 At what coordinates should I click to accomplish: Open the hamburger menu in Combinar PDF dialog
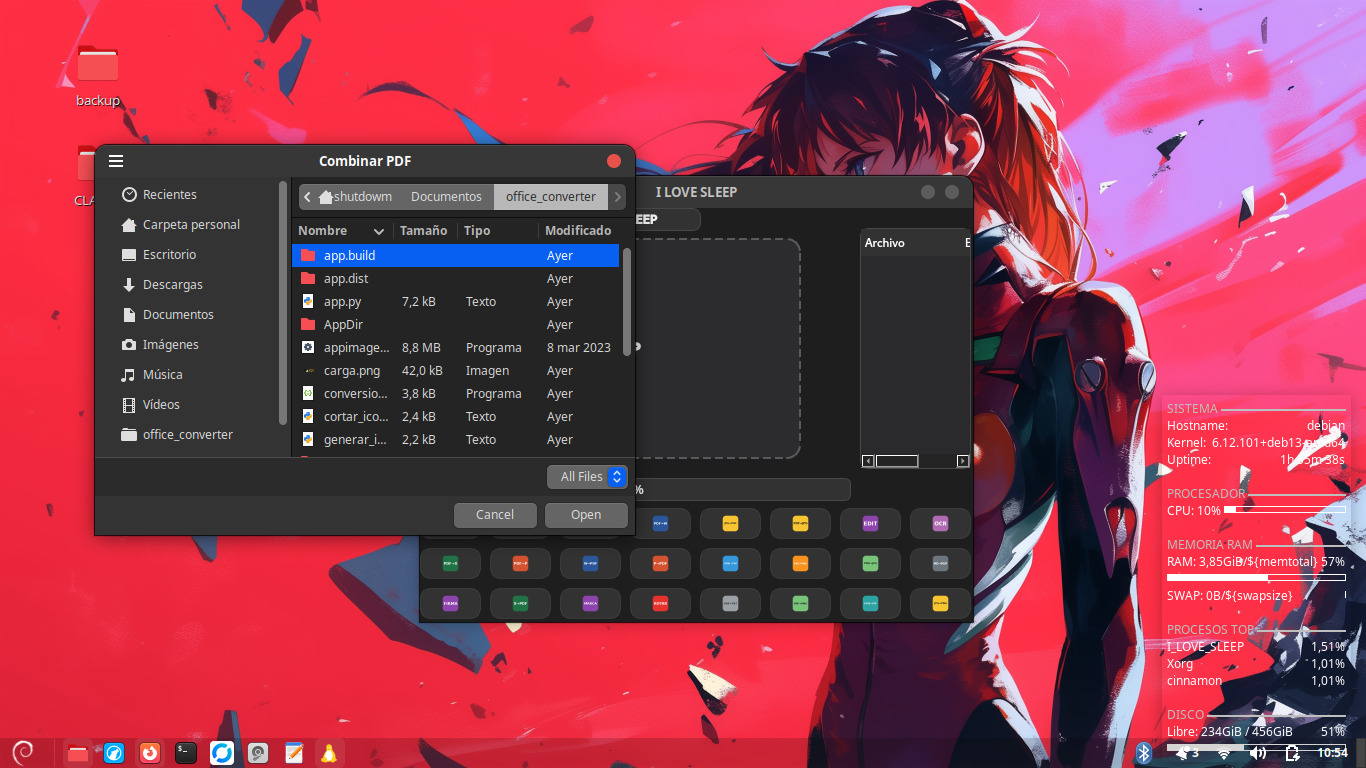116,161
